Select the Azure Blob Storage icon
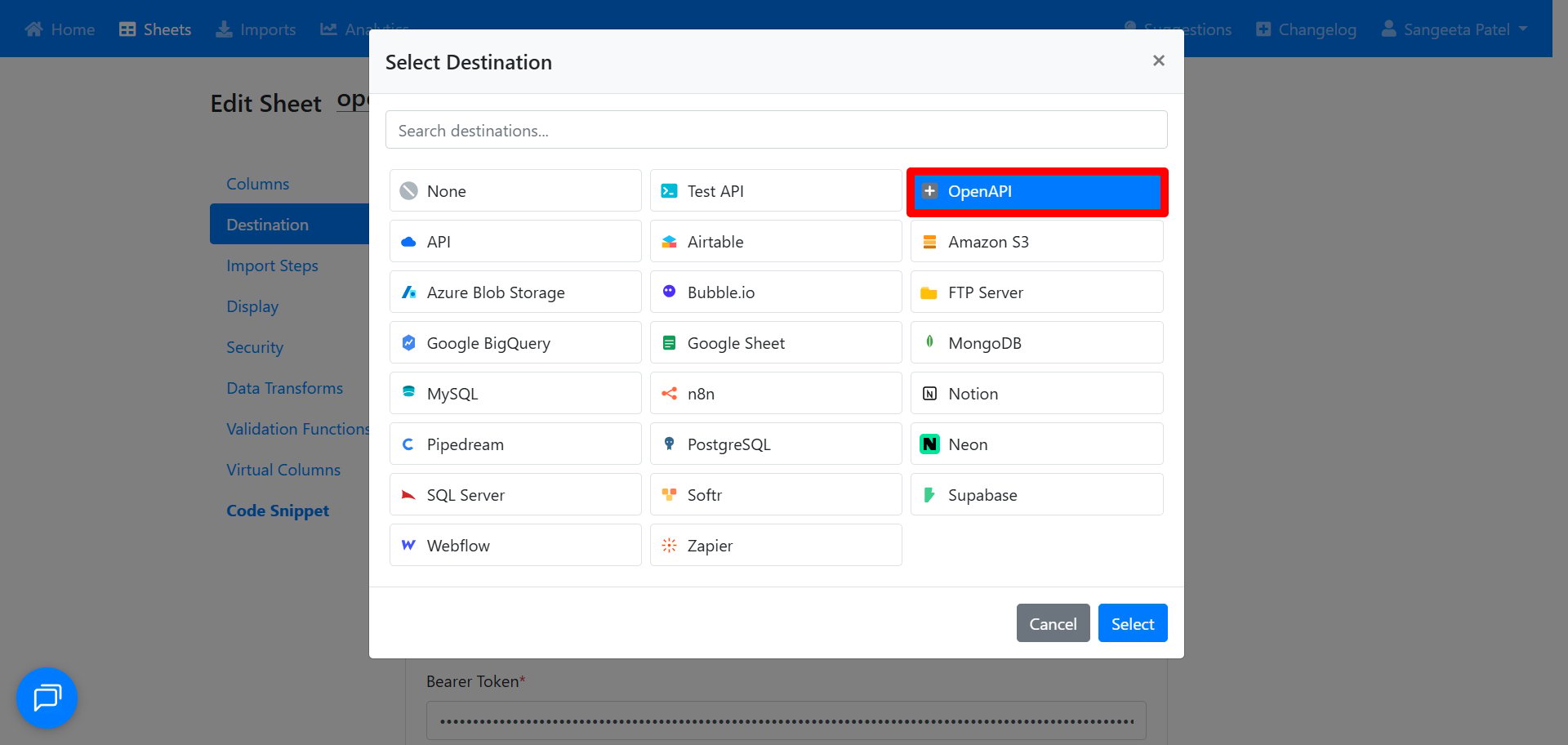 pos(408,292)
